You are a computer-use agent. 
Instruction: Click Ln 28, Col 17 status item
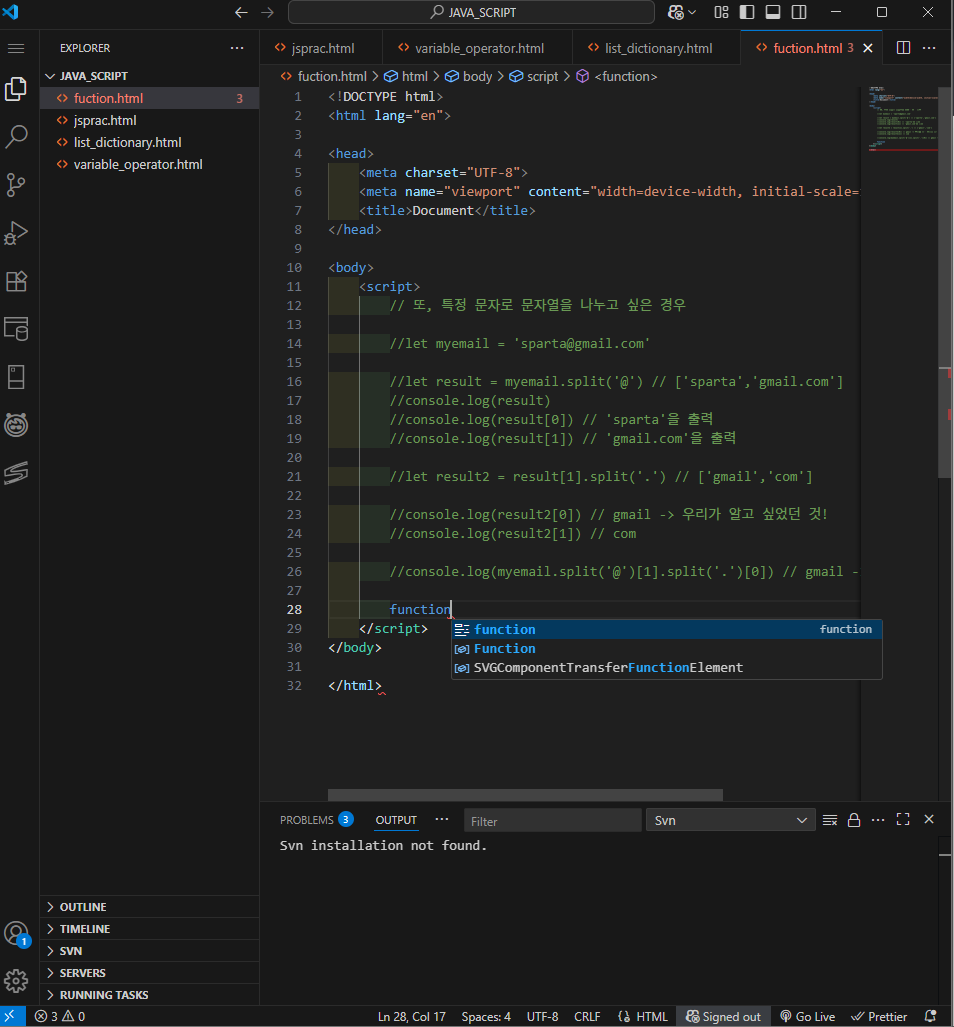[x=411, y=1017]
